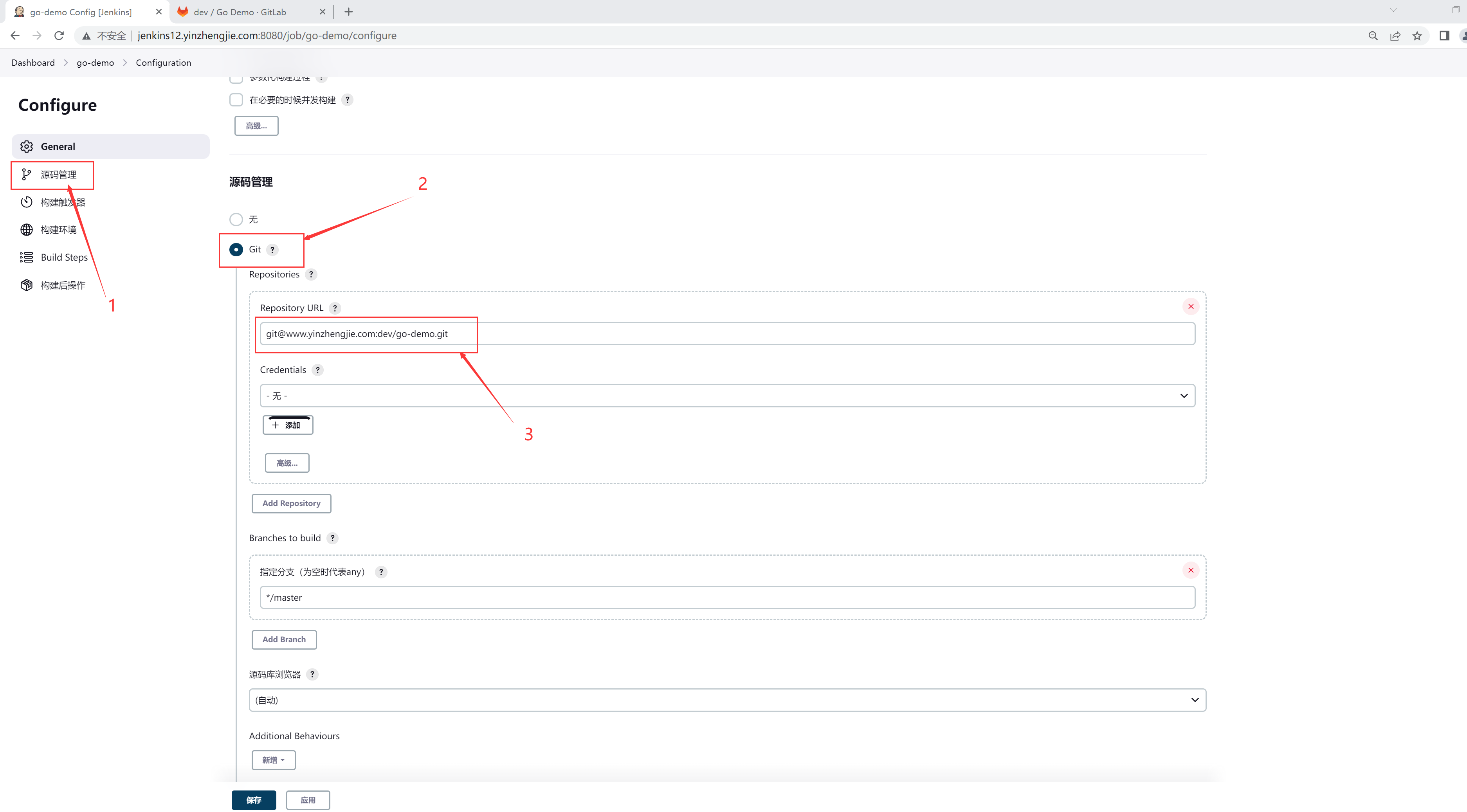Viewport: 1467px width, 812px height.
Task: Click the General gear icon in sidebar
Action: coord(26,146)
